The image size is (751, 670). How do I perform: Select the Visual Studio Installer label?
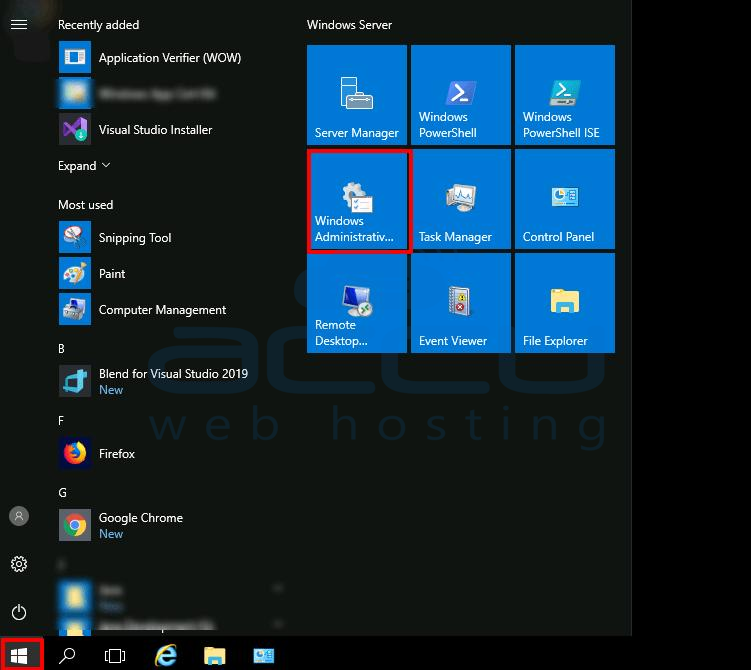click(x=155, y=130)
